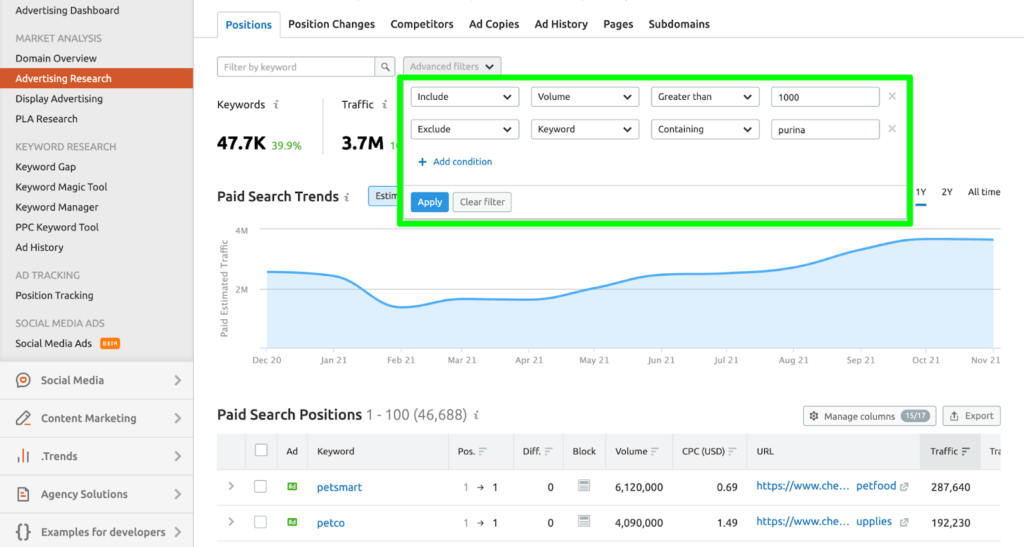Click the keyword search magnifier icon
1024x547 pixels.
pos(385,67)
